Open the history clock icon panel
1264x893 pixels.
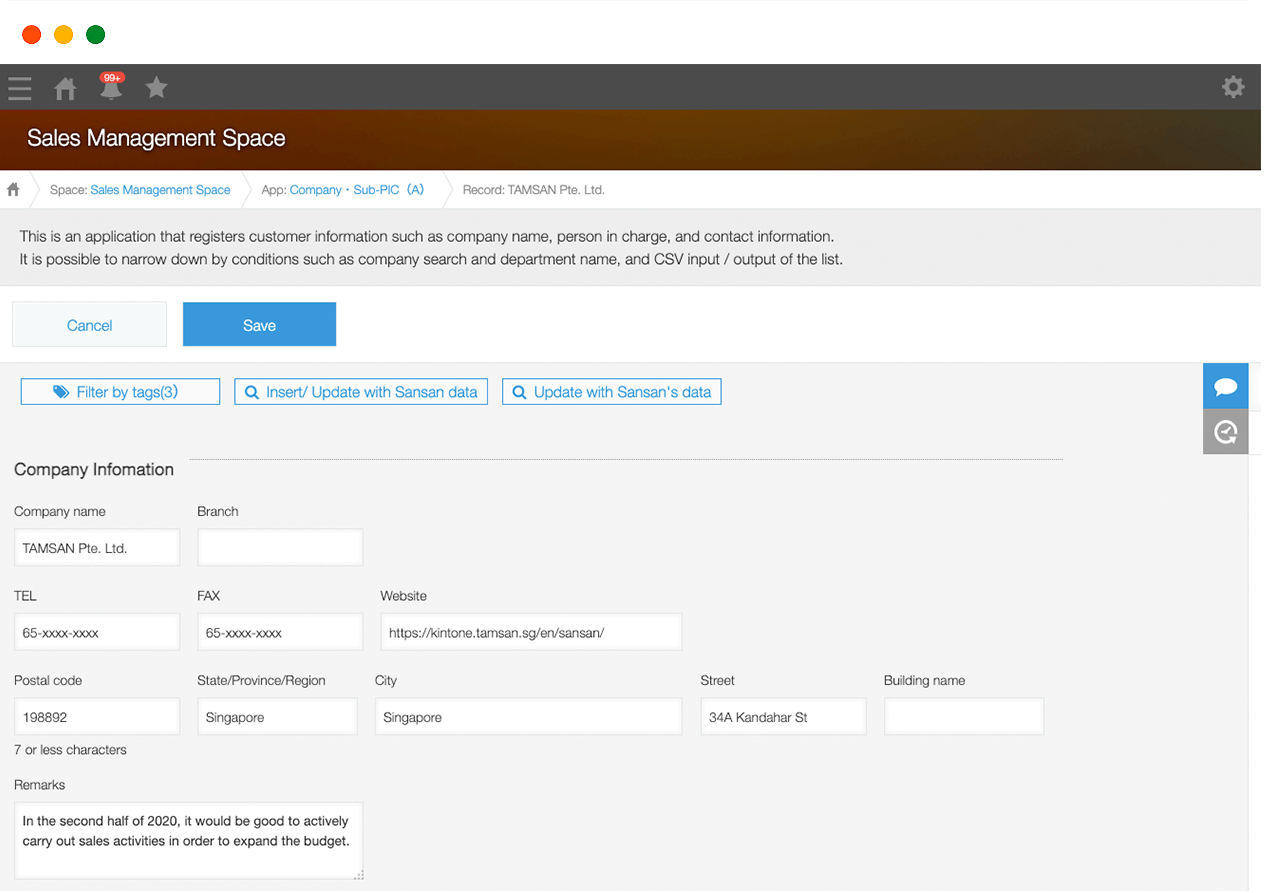click(x=1225, y=432)
